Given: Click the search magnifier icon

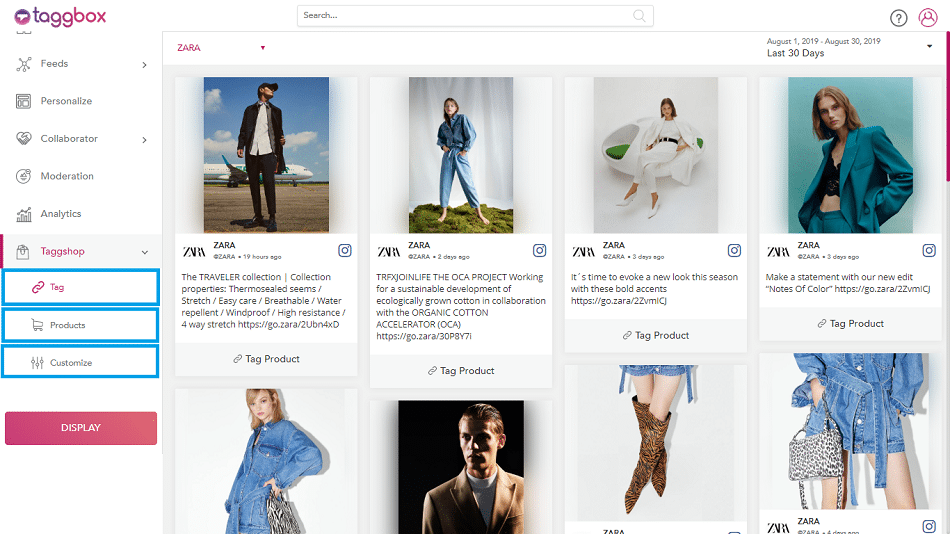Looking at the screenshot, I should coord(640,16).
